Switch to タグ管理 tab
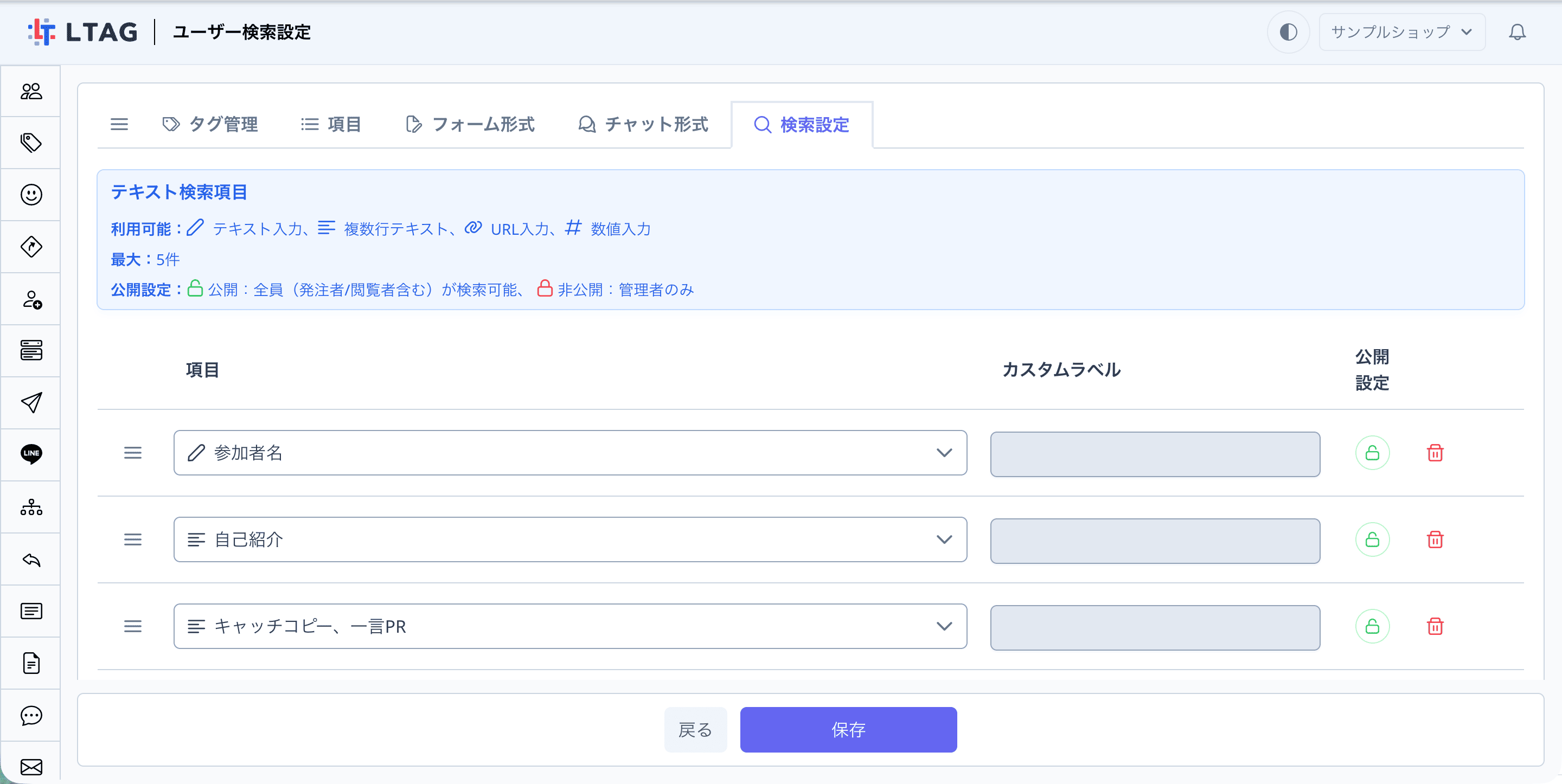The image size is (1562, 784). click(210, 124)
